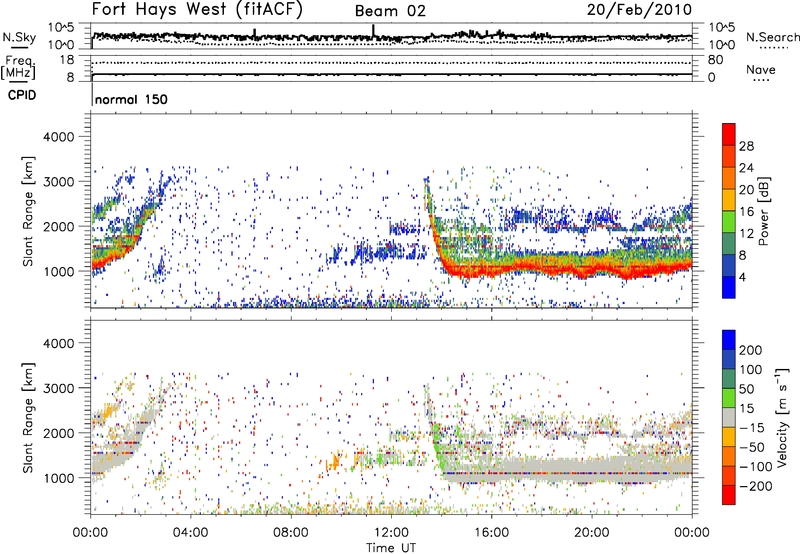
Task: Click the 'Beam 02' label
Action: point(390,11)
